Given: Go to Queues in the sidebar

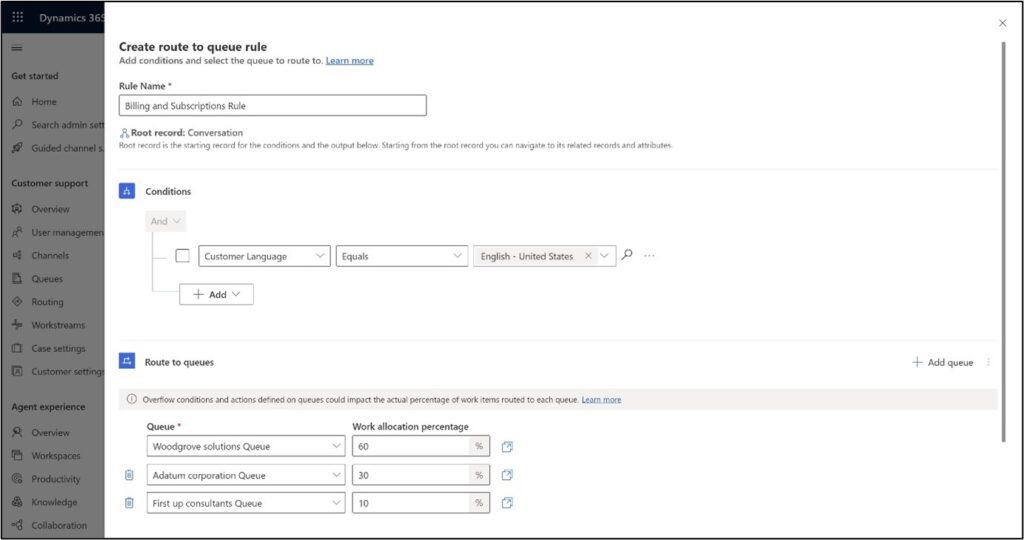Looking at the screenshot, I should [46, 279].
